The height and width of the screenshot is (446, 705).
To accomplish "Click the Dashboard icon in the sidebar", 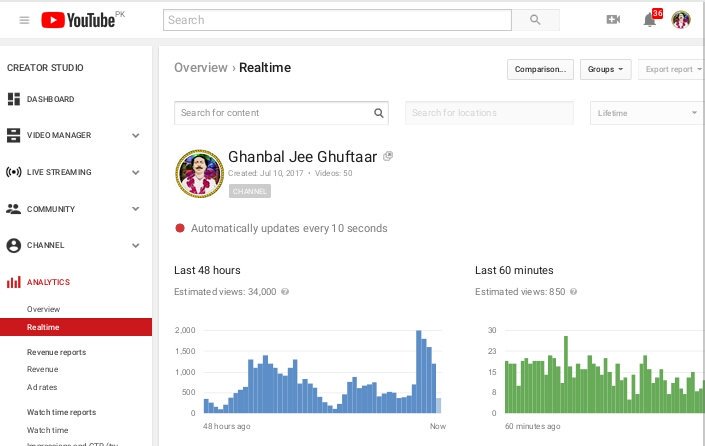I will [14, 99].
